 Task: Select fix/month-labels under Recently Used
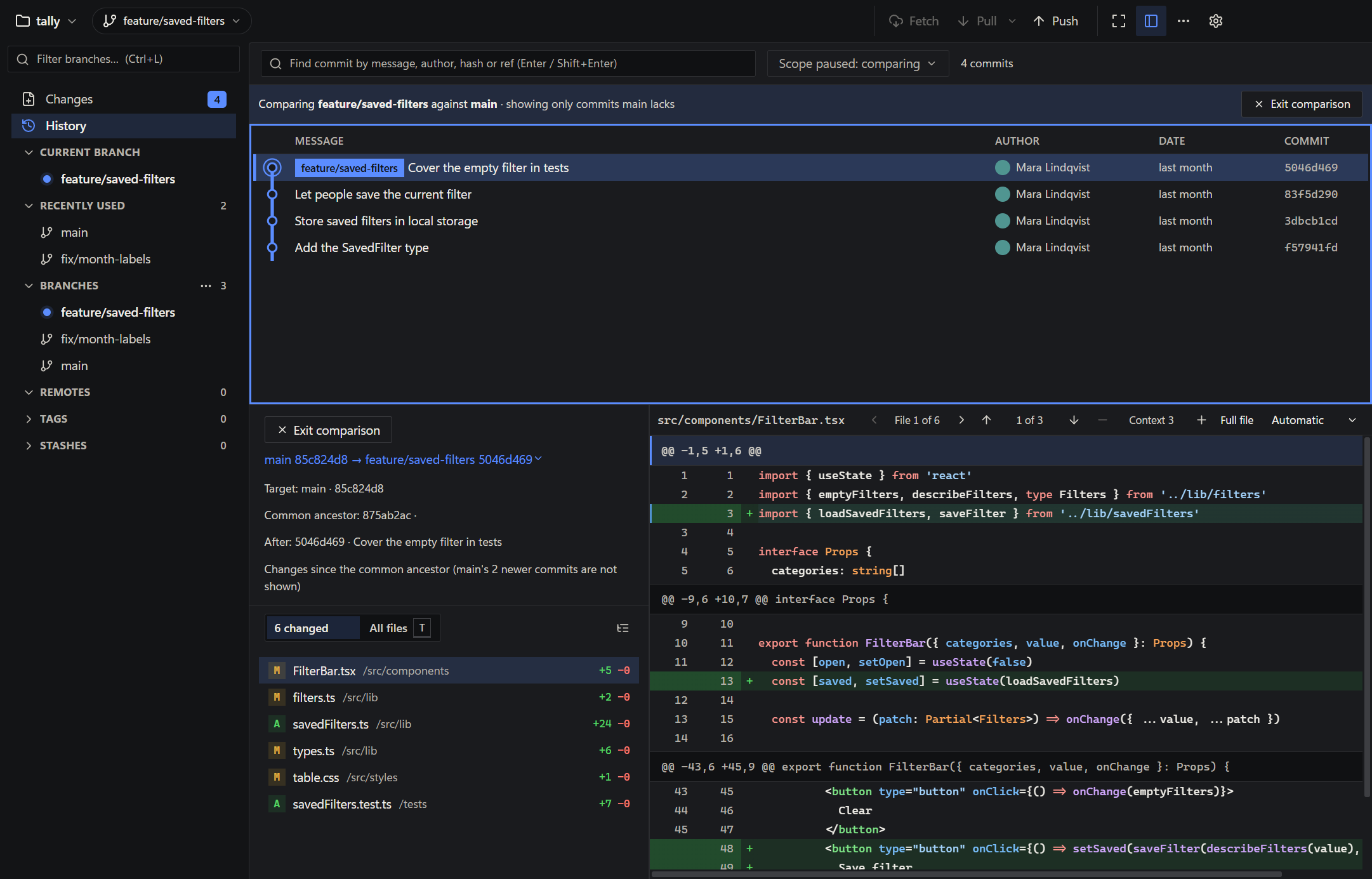[x=124, y=259]
